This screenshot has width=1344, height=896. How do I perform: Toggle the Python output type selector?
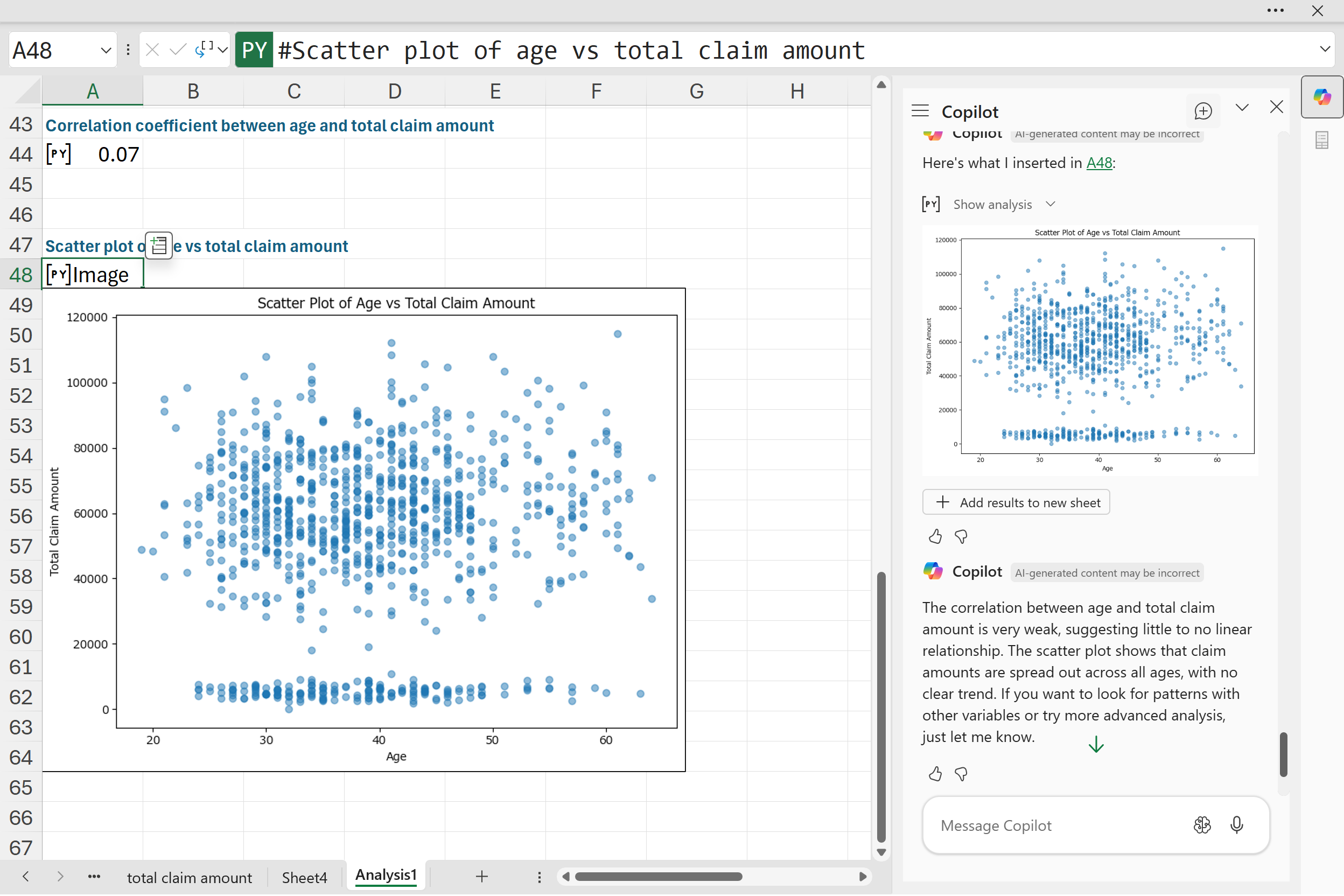212,50
